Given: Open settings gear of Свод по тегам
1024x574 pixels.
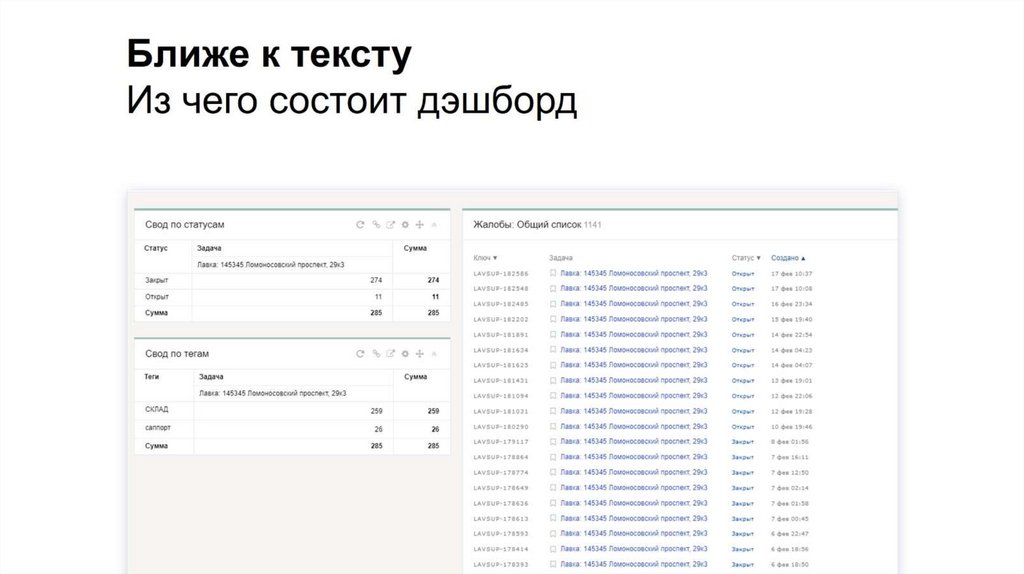Looking at the screenshot, I should (405, 354).
